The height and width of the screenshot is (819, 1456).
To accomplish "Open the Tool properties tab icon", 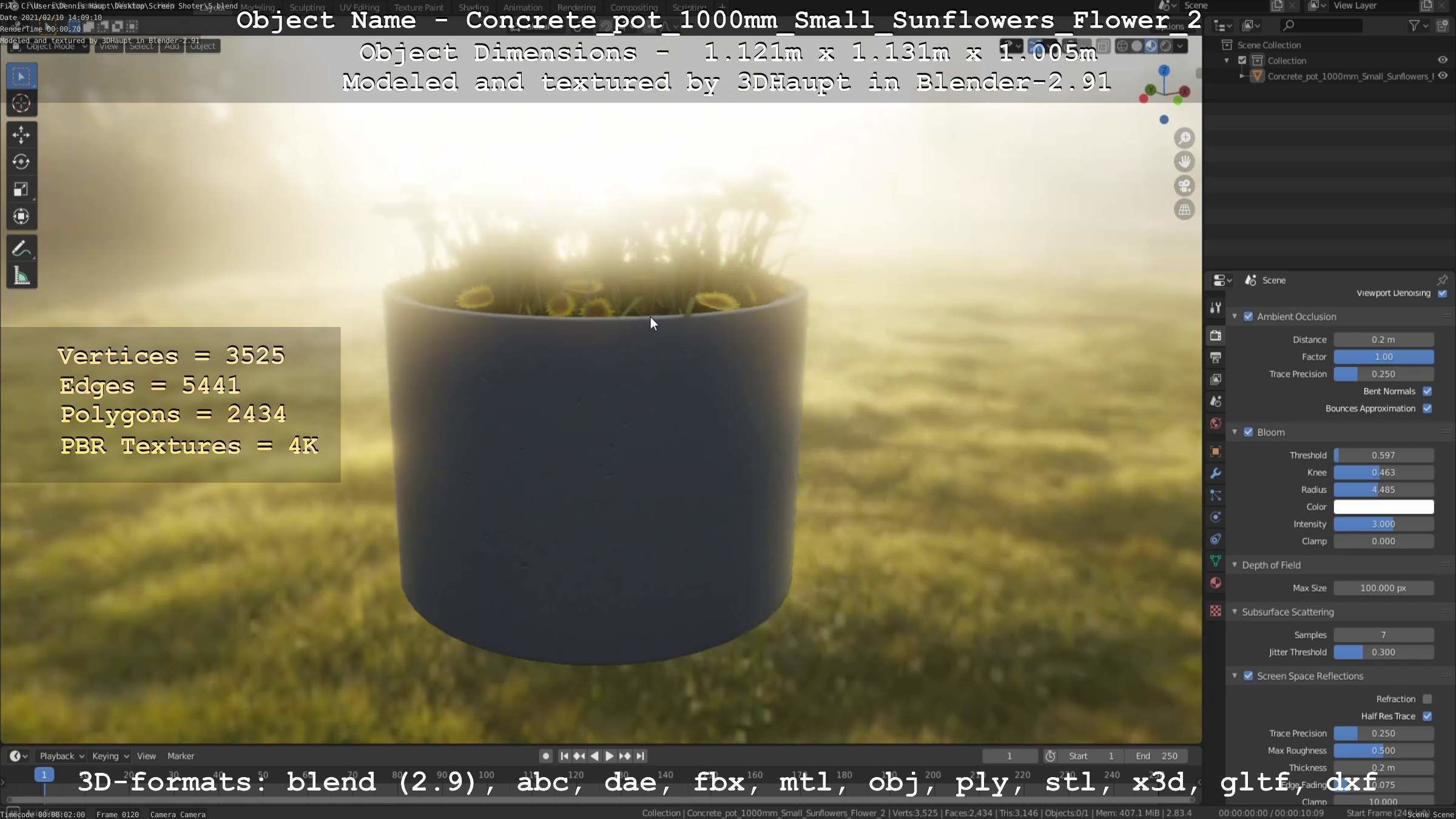I will coord(1216,308).
